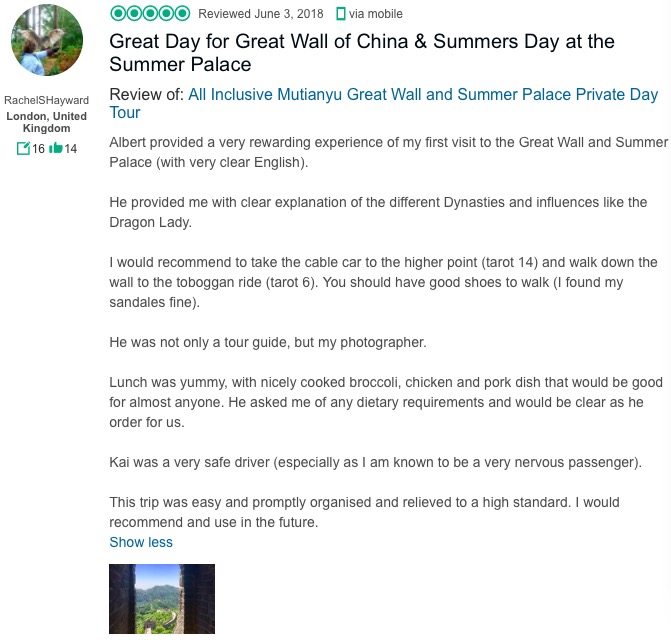Click the contributions pencil icon
The height and width of the screenshot is (640, 671).
pyautogui.click(x=24, y=148)
